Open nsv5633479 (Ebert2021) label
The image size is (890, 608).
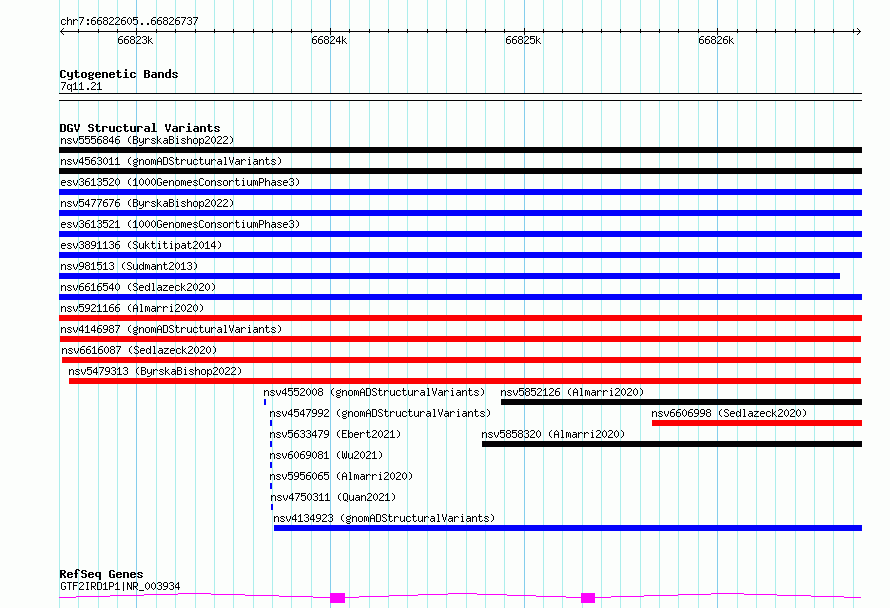[335, 434]
